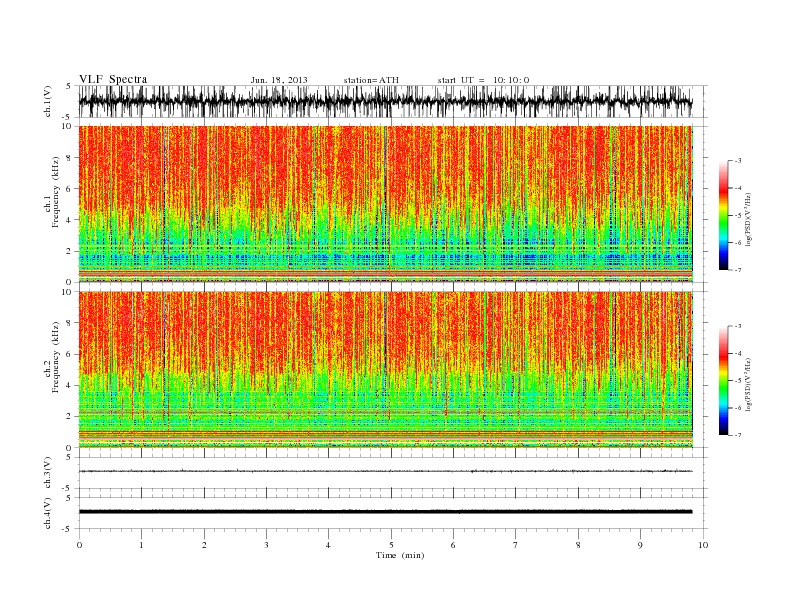Click the time axis tick label "9"
Image resolution: width=792 pixels, height=612 pixels.
point(640,545)
